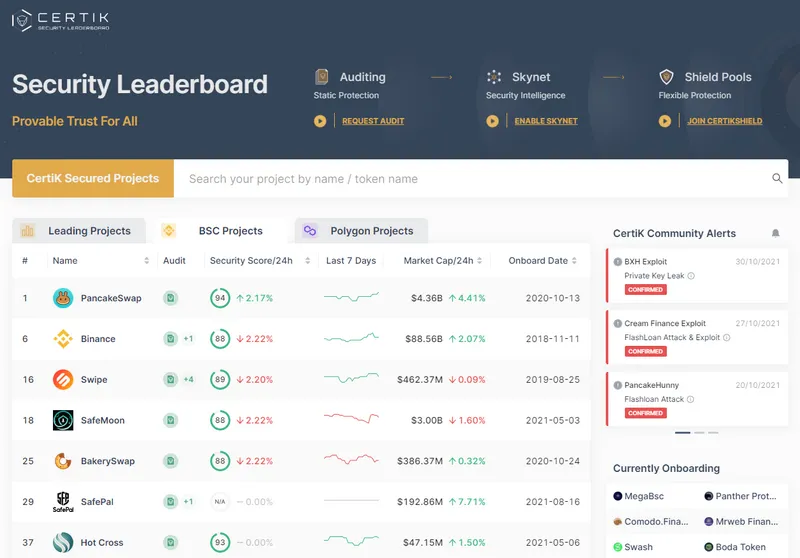Click SafeMoon audit badge icon

(x=170, y=420)
